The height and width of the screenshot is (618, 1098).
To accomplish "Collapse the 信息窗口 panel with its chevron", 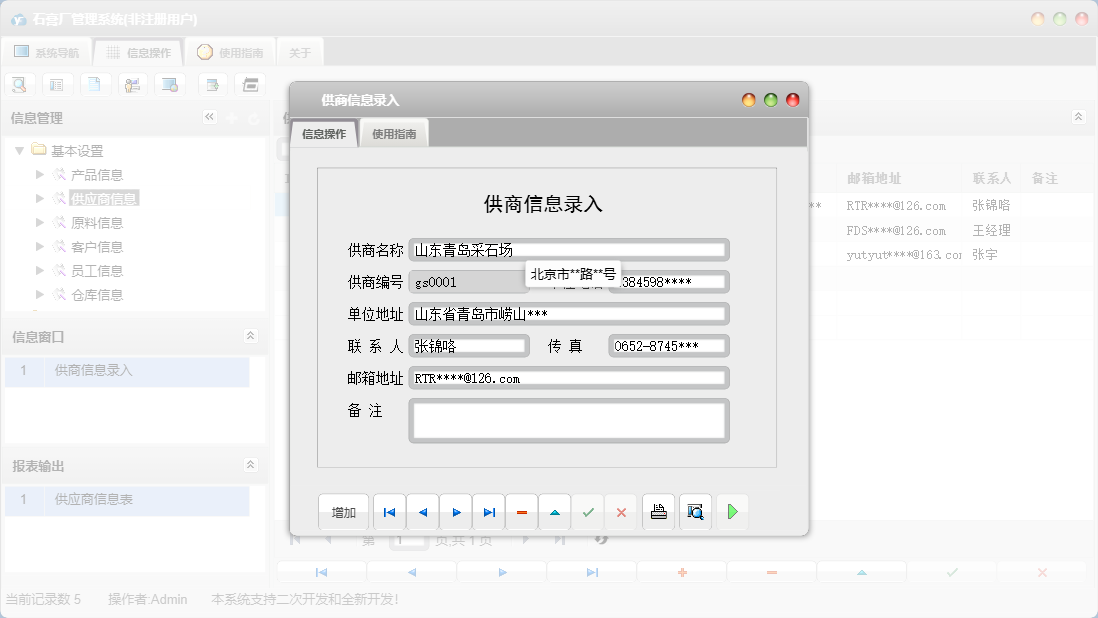I will click(x=250, y=336).
